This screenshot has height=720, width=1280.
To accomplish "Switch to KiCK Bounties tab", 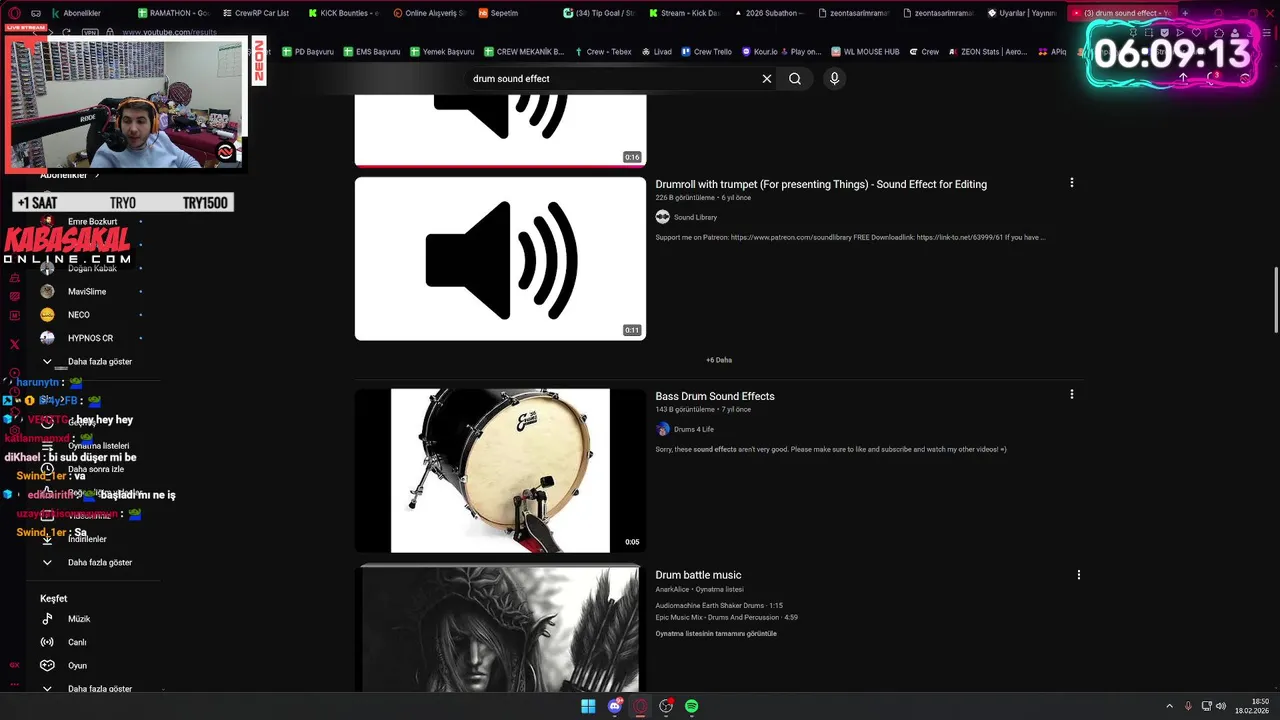I will point(343,13).
